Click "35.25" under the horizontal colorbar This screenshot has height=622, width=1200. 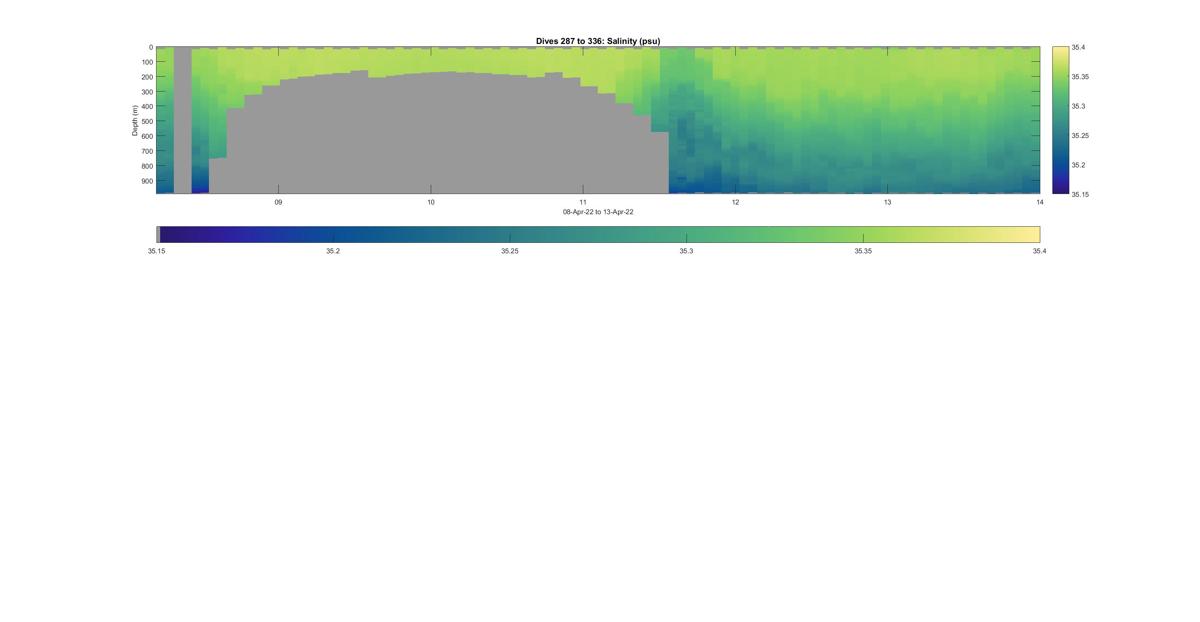510,251
